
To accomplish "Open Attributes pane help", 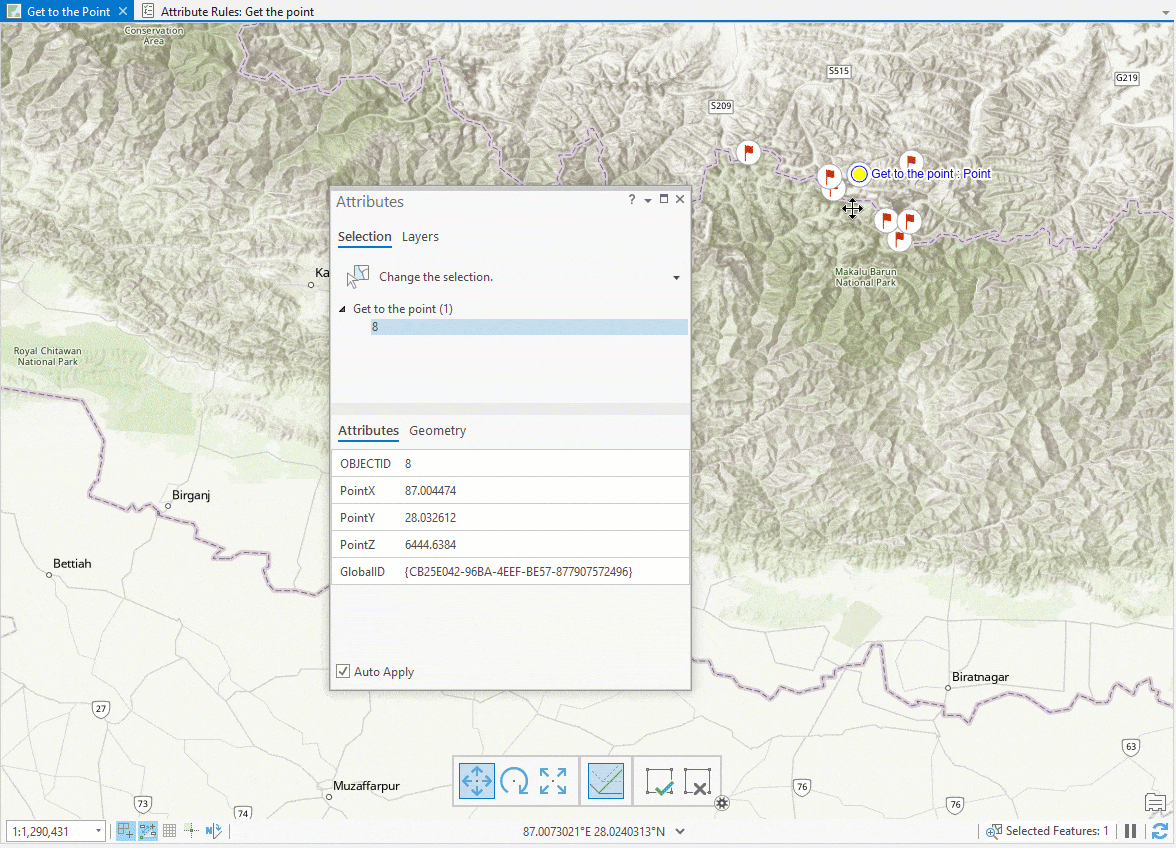I will 632,199.
